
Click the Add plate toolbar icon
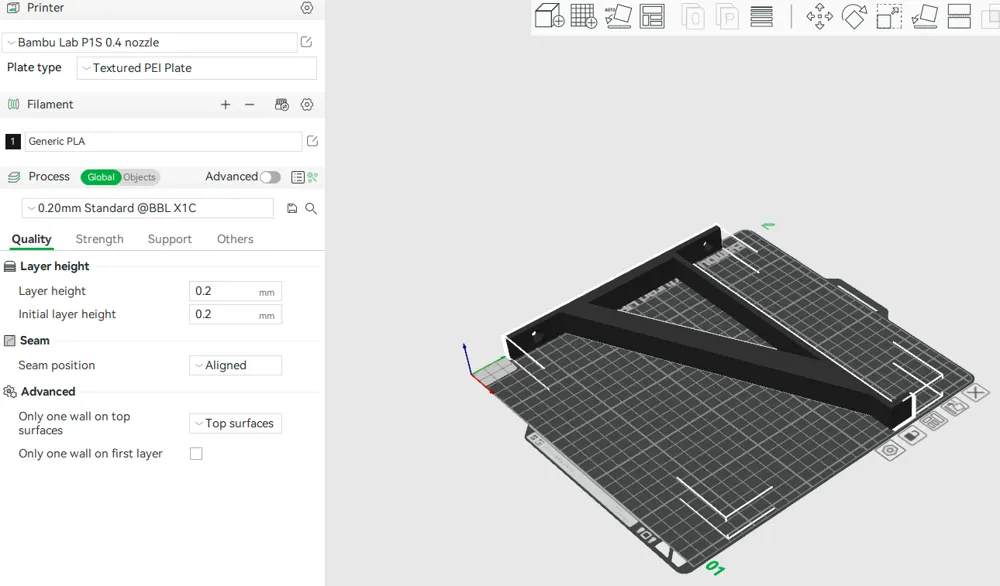tap(584, 16)
